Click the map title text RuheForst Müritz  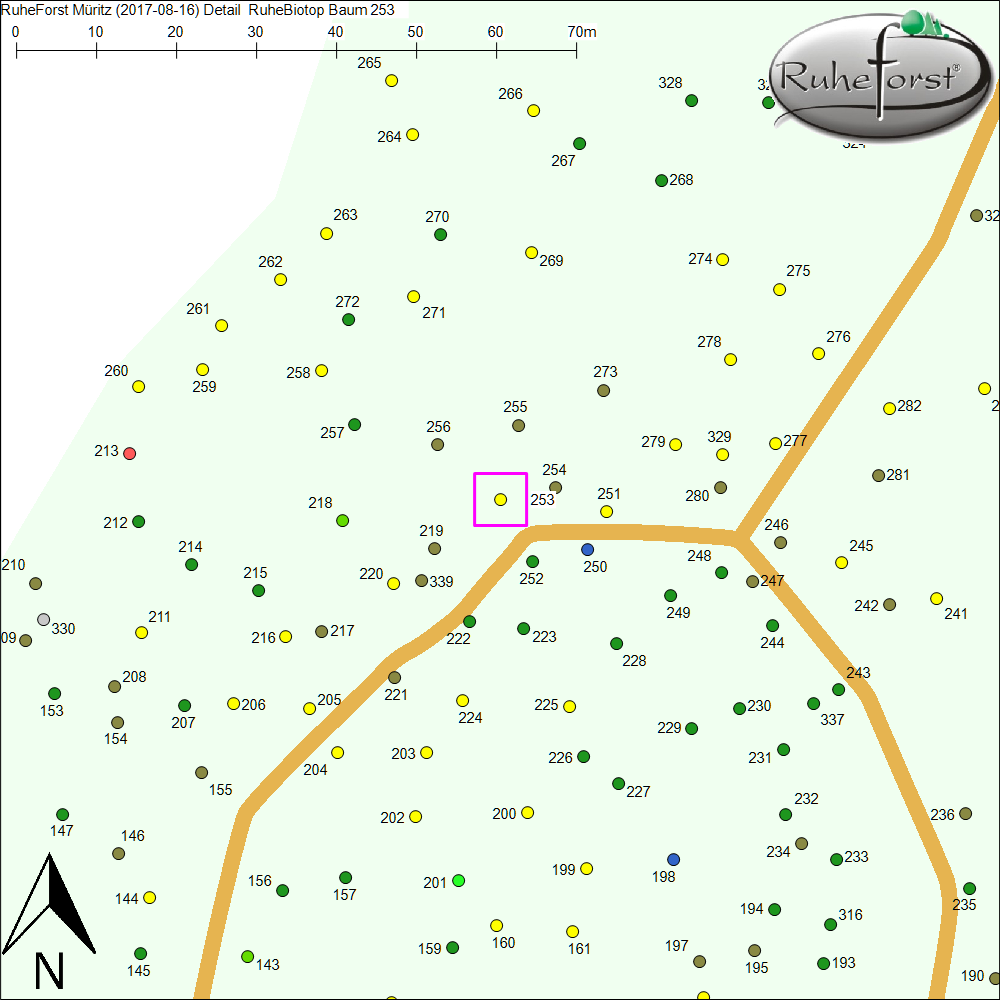click(x=64, y=10)
